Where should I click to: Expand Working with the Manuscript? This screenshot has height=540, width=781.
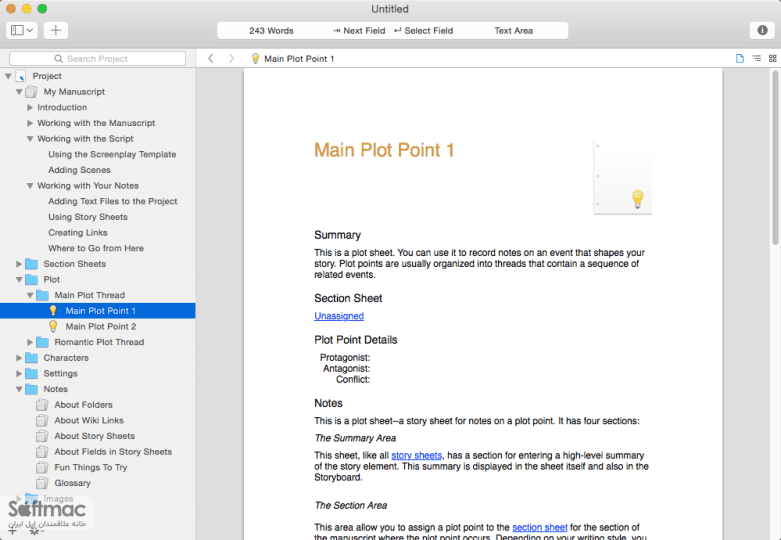30,123
